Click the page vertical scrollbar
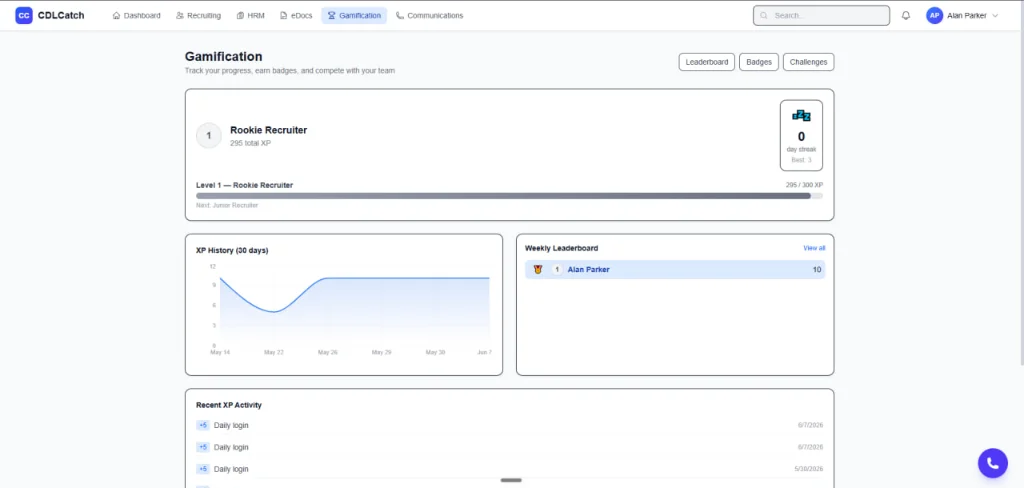This screenshot has width=1024, height=488. click(x=1021, y=183)
